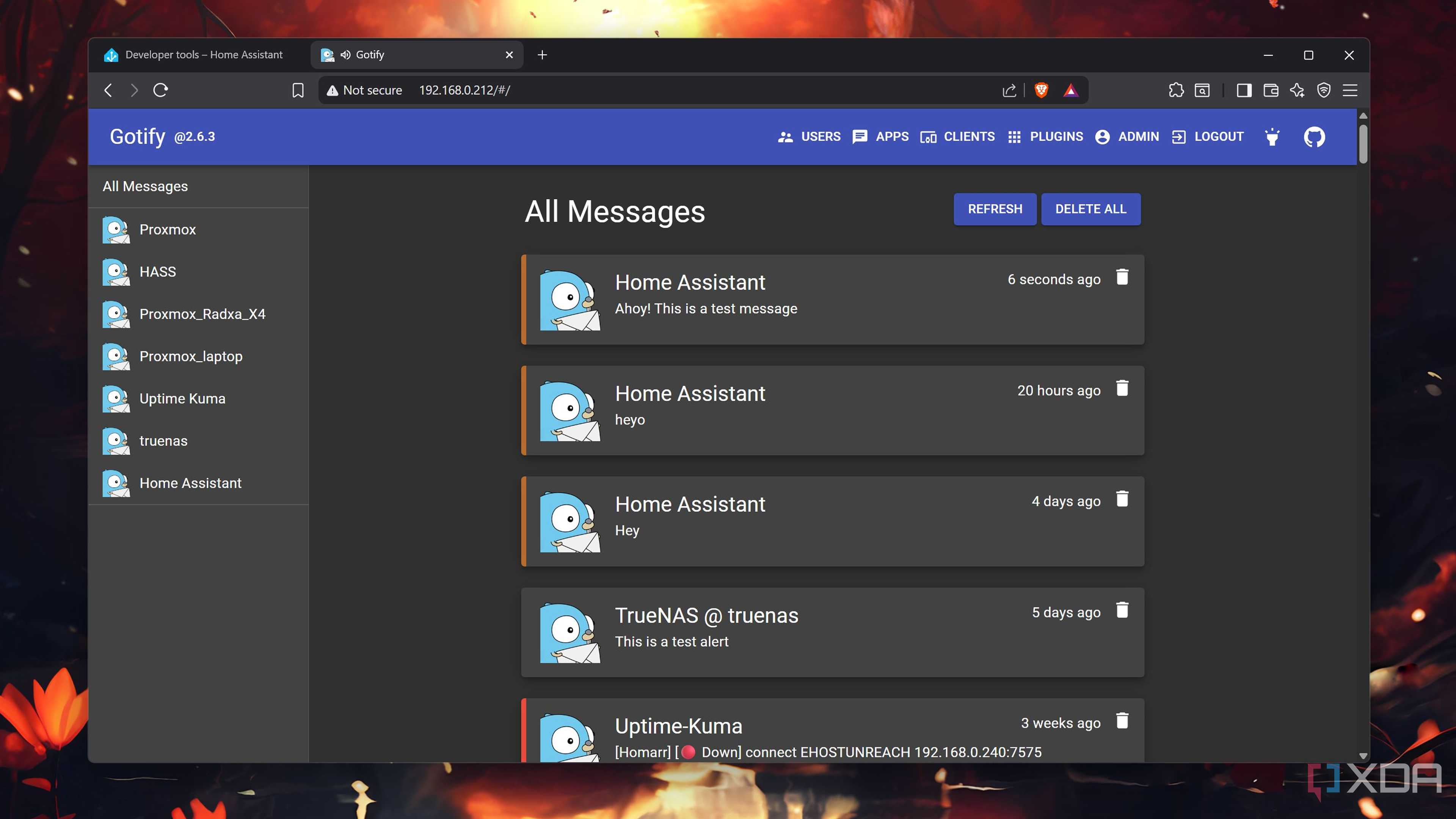Screen dimensions: 1456x819
Task: Select the Proxmox_laptop app
Action: coord(198,357)
